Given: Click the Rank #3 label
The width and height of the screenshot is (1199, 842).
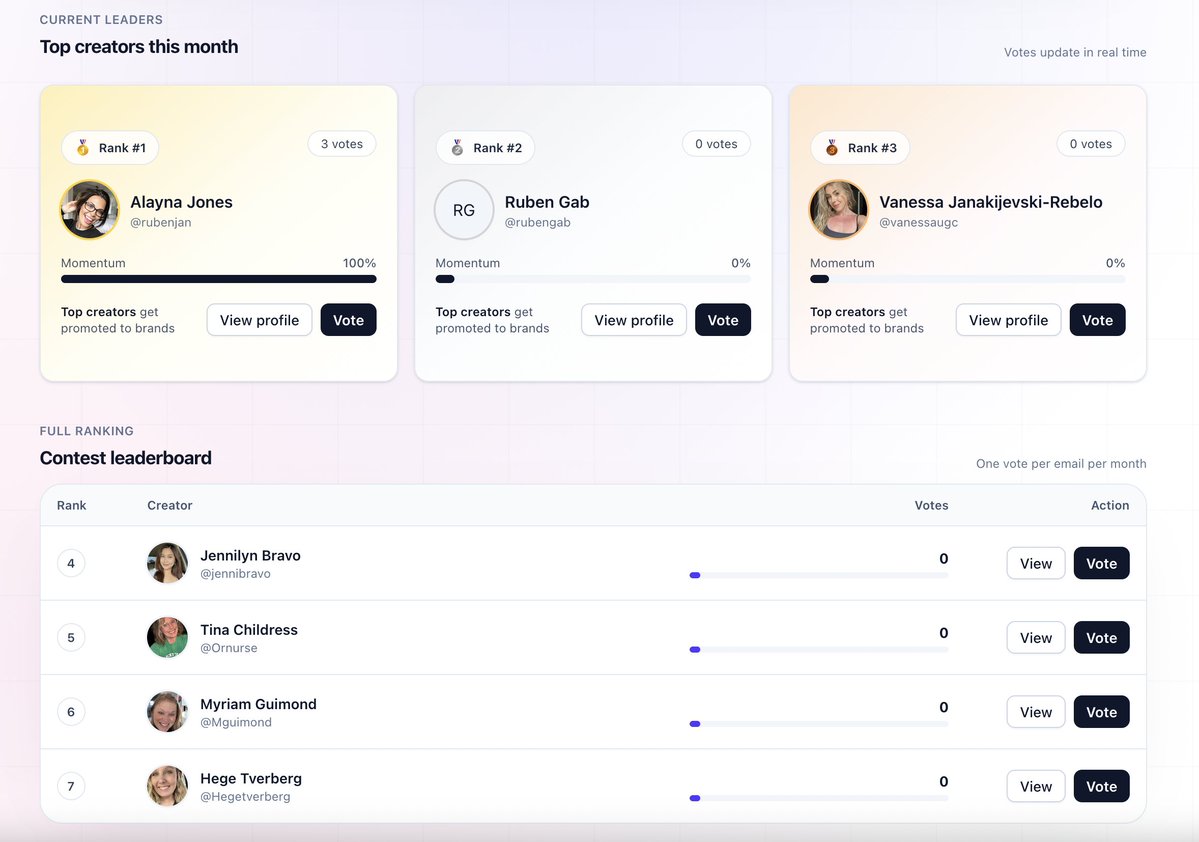Looking at the screenshot, I should [x=872, y=148].
